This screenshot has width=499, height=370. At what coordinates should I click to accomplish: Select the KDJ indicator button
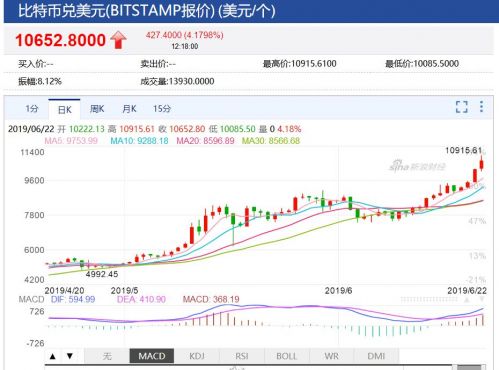point(197,356)
